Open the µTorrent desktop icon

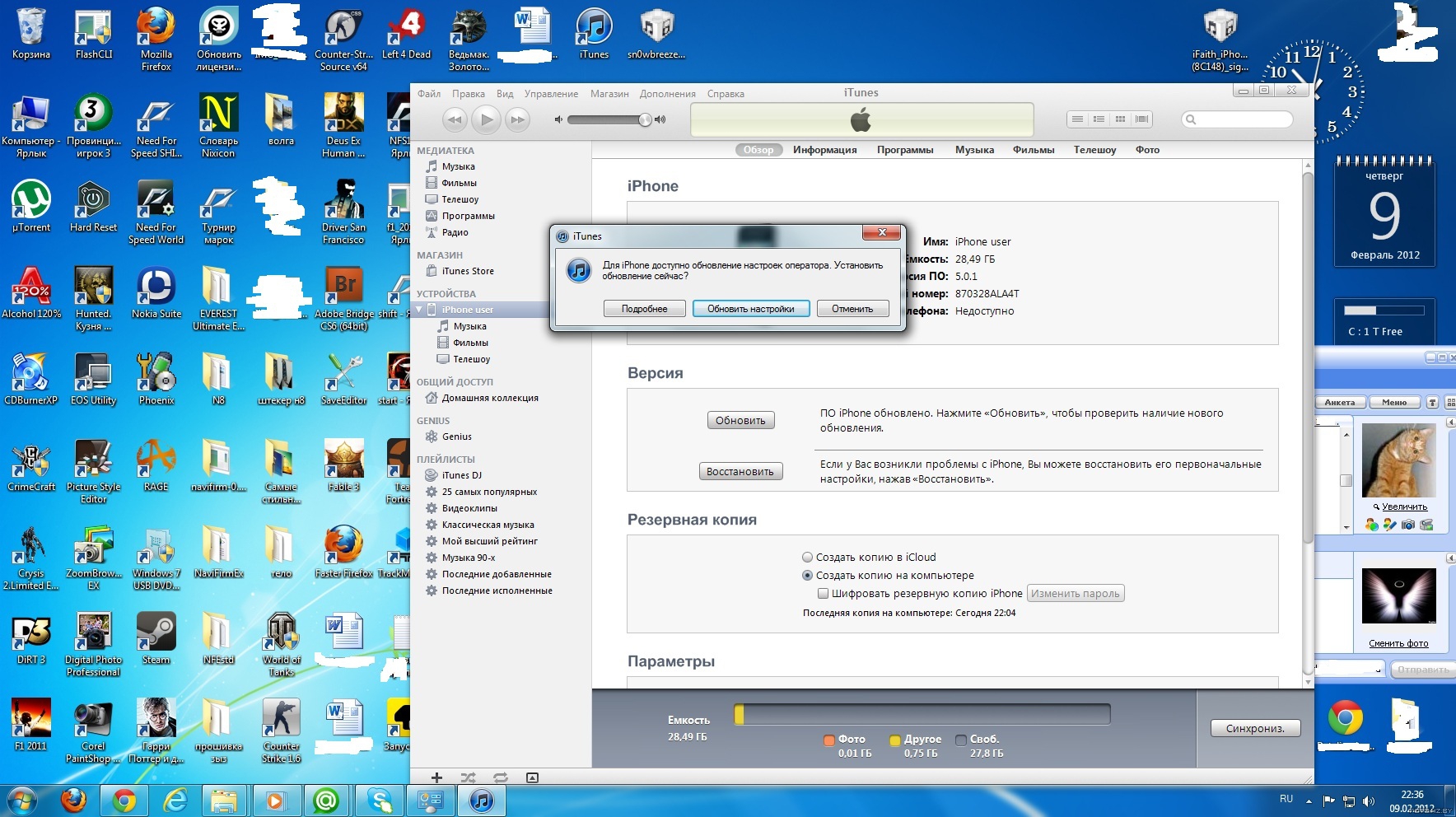31,206
